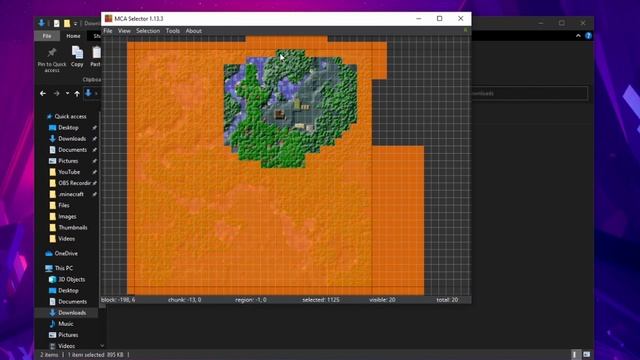The height and width of the screenshot is (360, 640).
Task: Select This PC in navigation pane
Action: [64, 268]
